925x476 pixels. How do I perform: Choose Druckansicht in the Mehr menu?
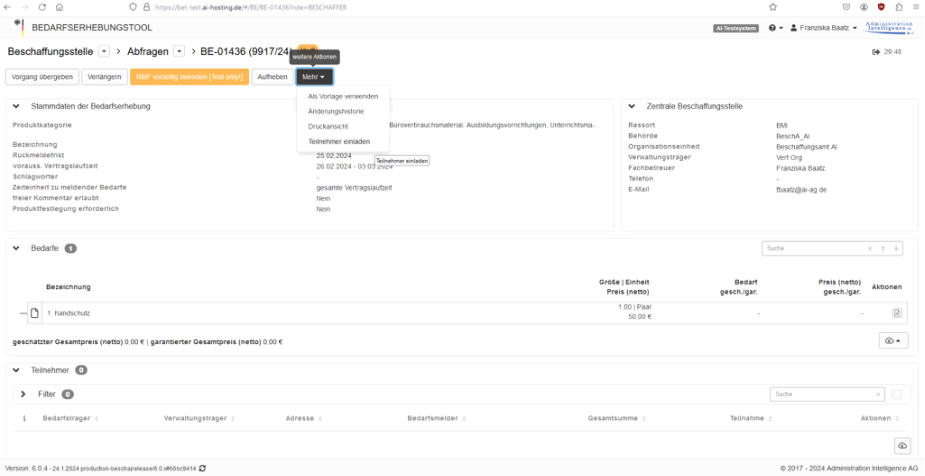pyautogui.click(x=328, y=126)
